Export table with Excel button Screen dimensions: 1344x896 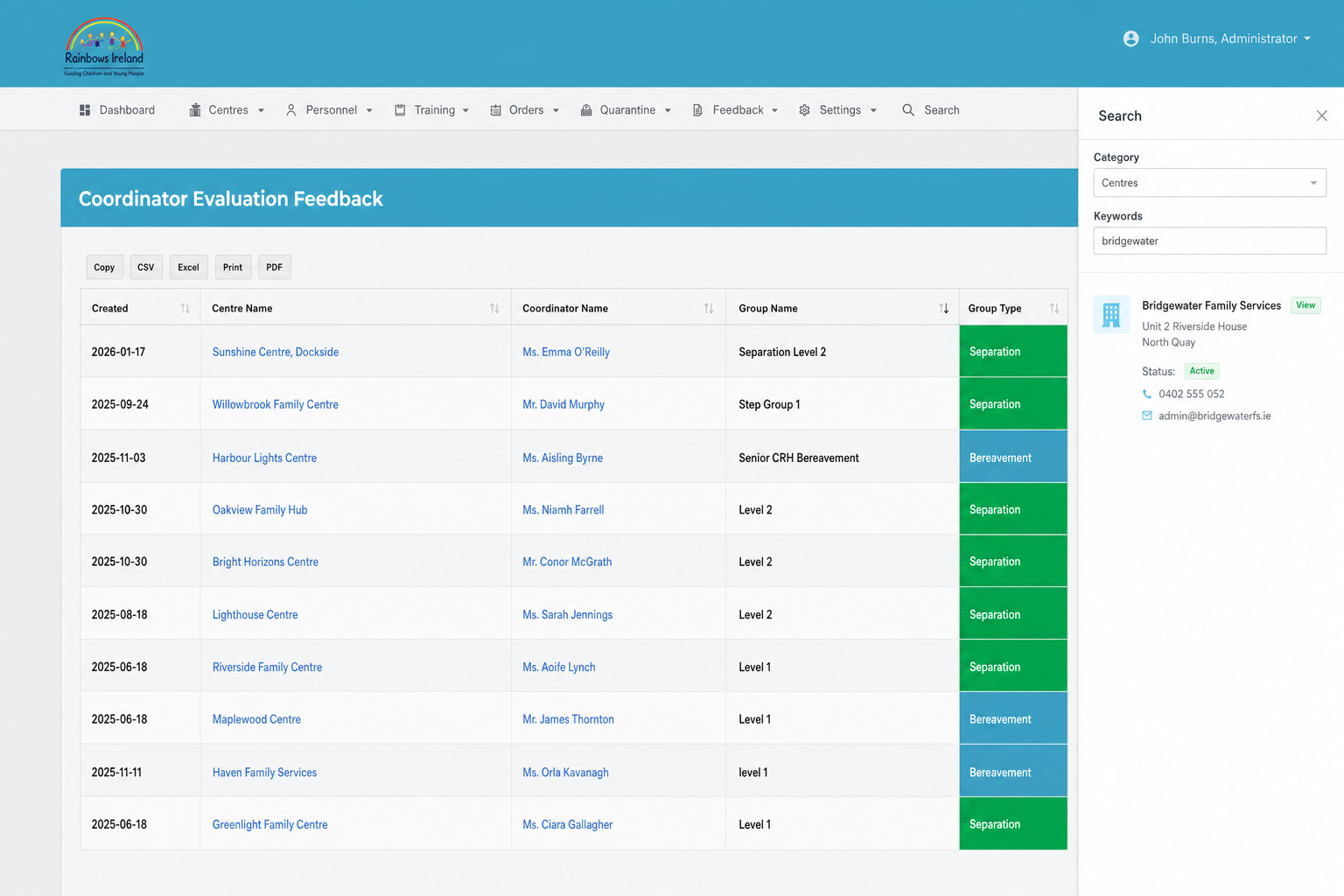tap(188, 267)
